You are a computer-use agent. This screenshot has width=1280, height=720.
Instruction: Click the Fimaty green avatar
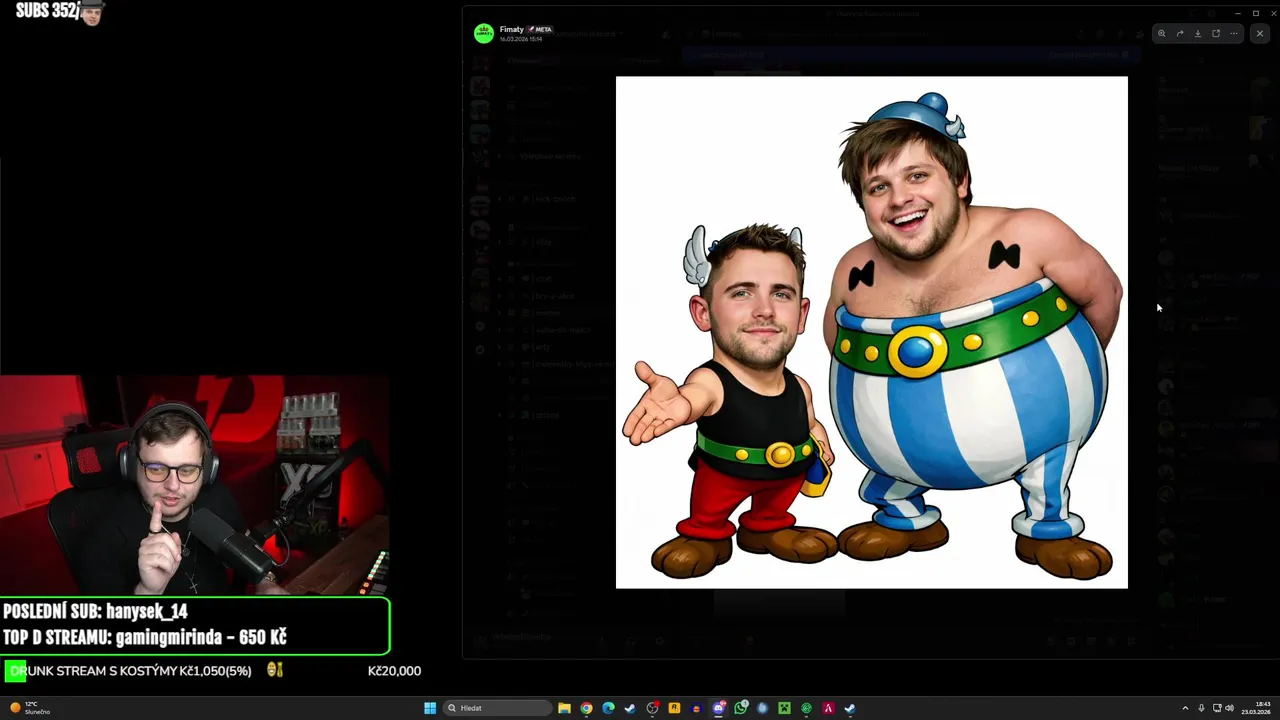coord(484,33)
